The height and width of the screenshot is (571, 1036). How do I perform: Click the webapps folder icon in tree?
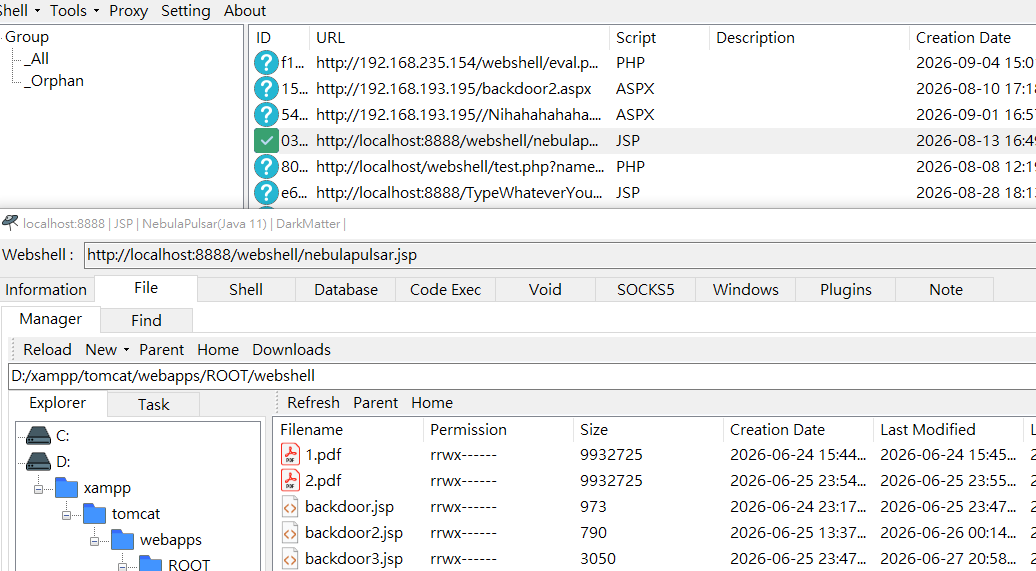[x=123, y=540]
